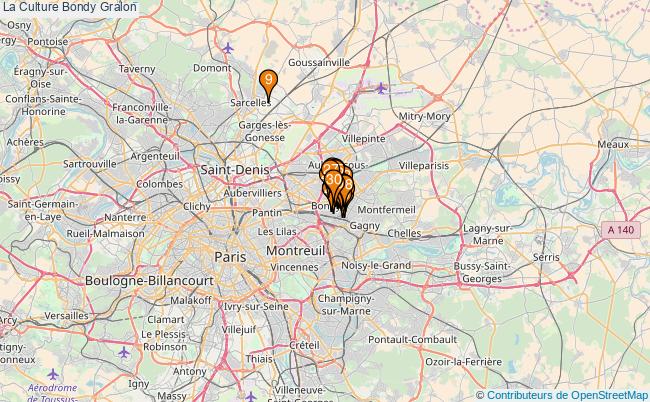This screenshot has width=650, height=402.
Task: Click the Boulogne-Billancourt label
Action: coord(149,281)
